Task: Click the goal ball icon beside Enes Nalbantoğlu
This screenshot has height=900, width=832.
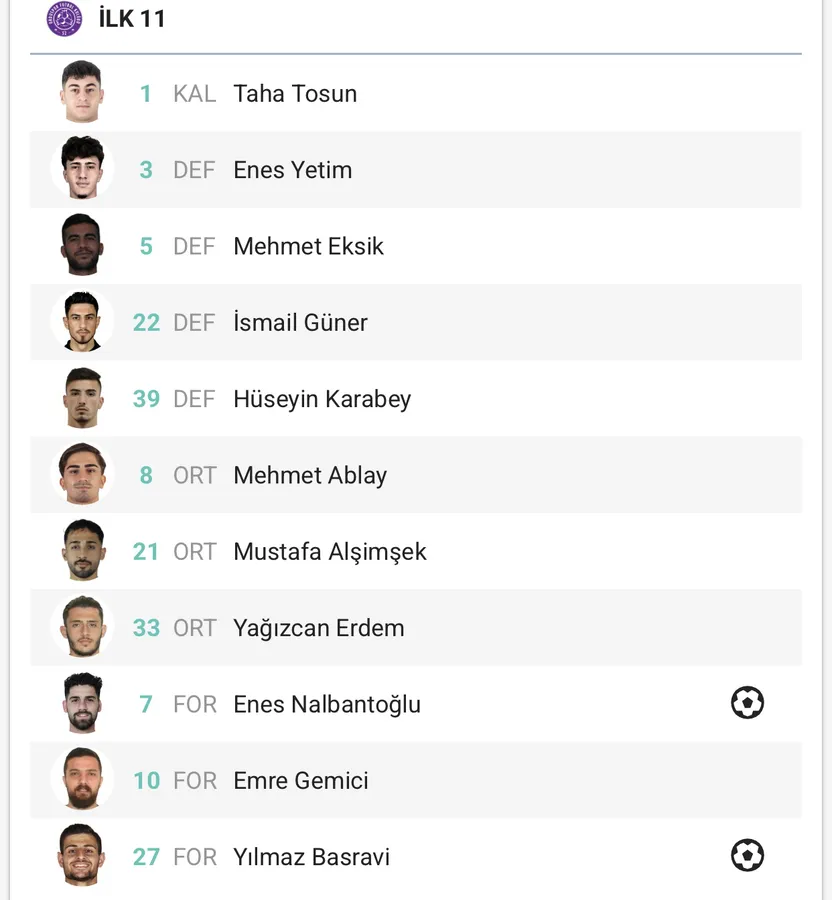Action: 747,703
